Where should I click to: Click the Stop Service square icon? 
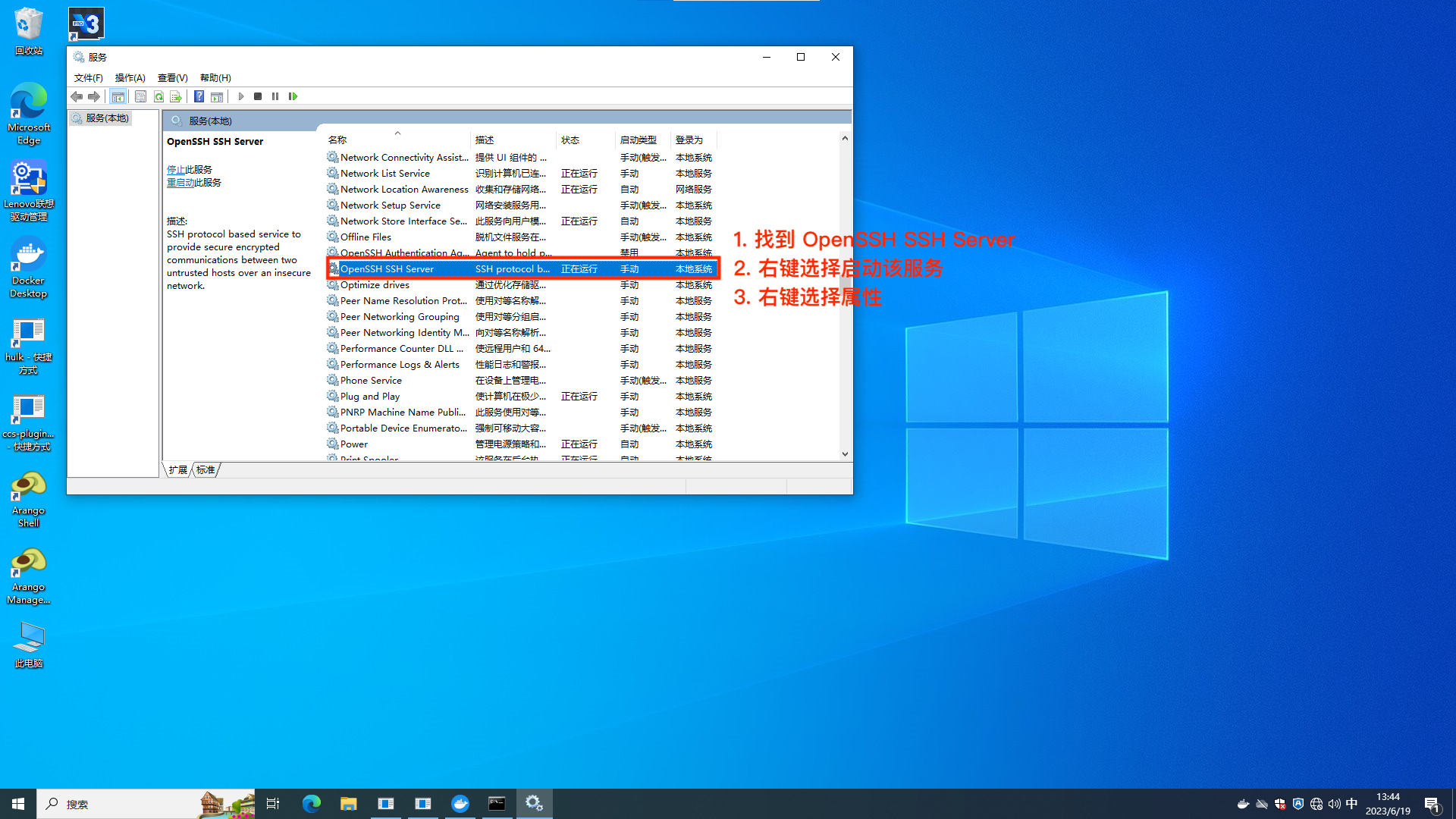(258, 96)
